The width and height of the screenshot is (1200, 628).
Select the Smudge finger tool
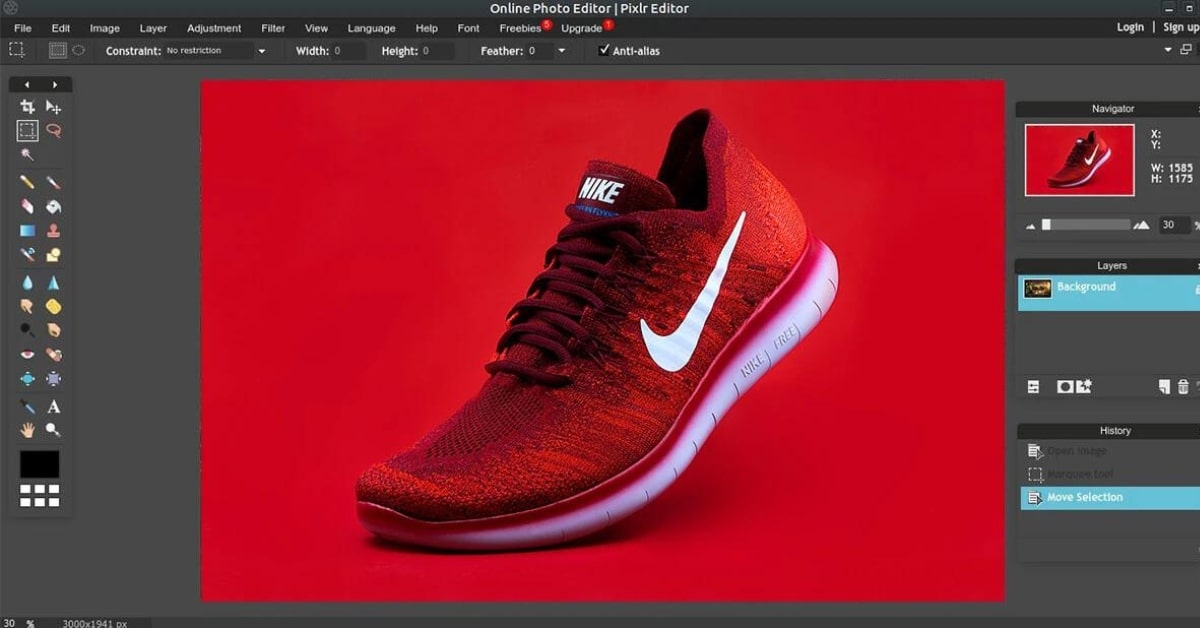27,306
